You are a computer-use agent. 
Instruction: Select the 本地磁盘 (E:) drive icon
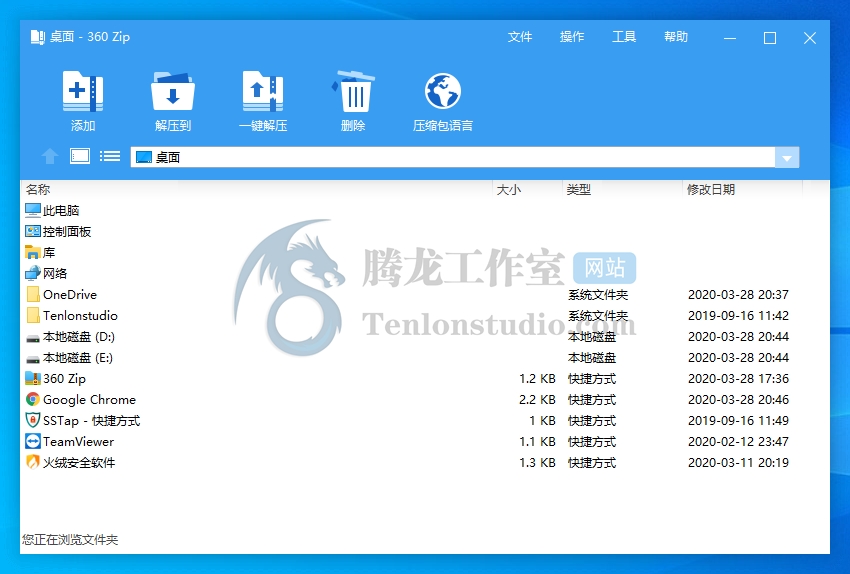33,359
